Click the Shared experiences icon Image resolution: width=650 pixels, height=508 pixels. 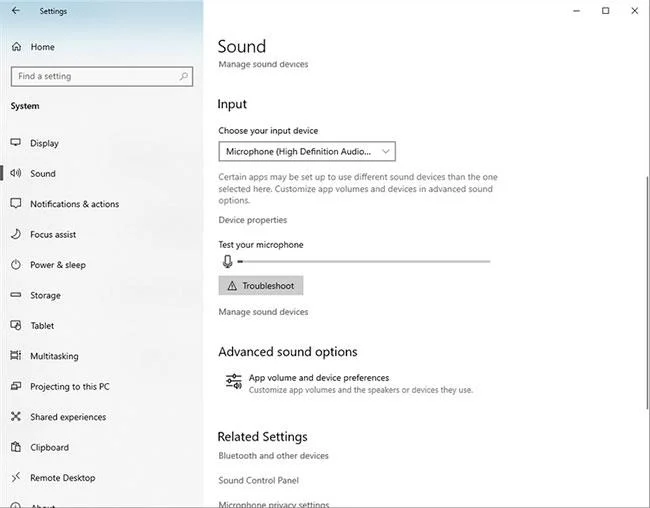point(16,416)
